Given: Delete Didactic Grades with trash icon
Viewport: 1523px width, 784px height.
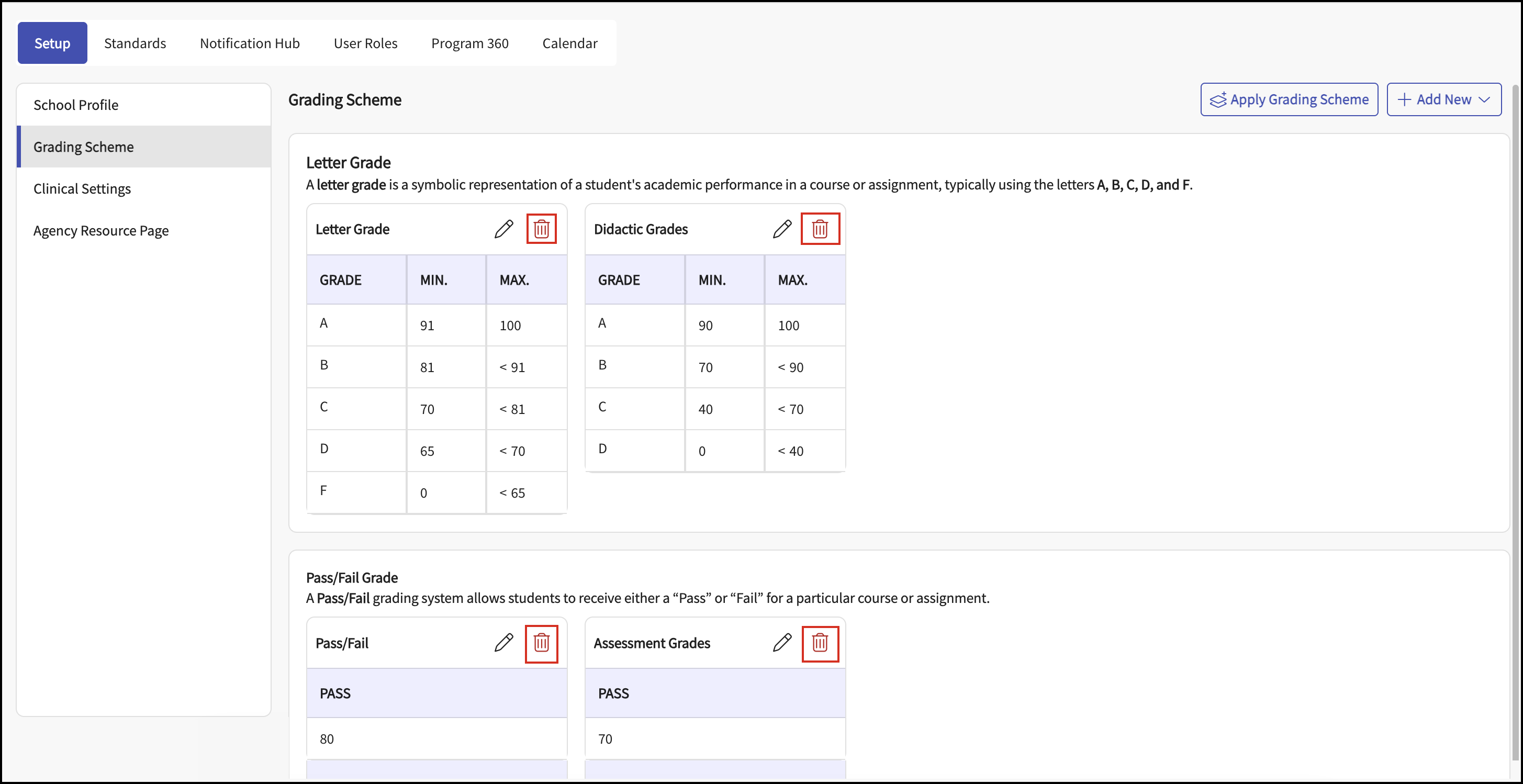Looking at the screenshot, I should [820, 229].
